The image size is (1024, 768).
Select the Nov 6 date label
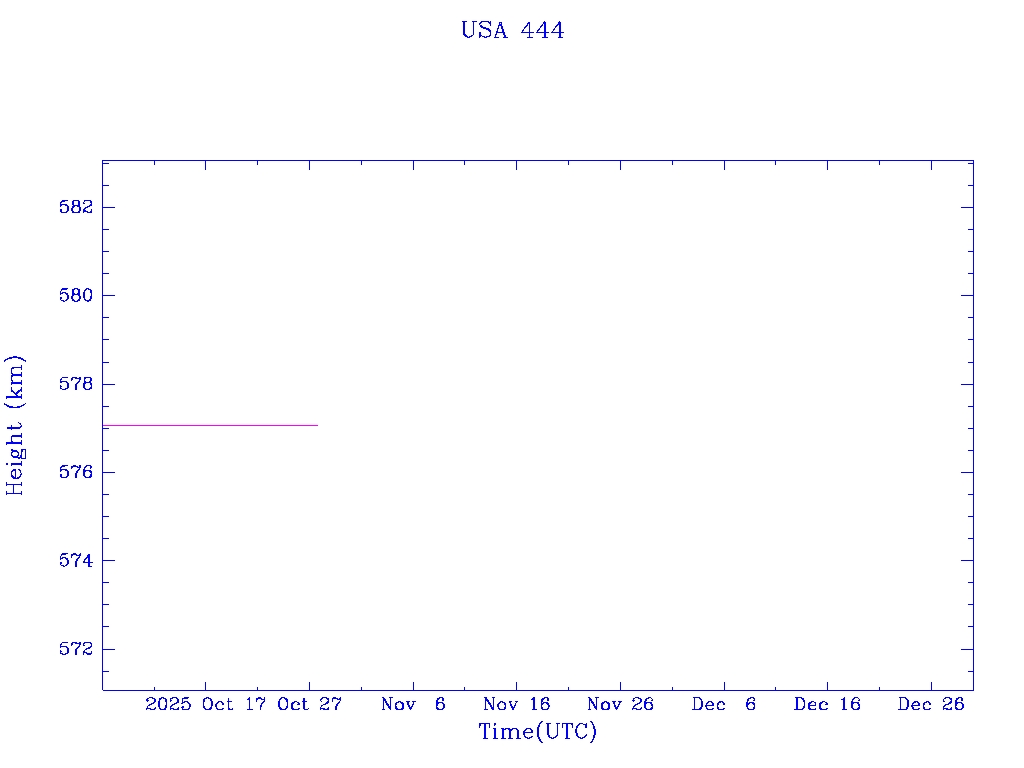pyautogui.click(x=413, y=704)
